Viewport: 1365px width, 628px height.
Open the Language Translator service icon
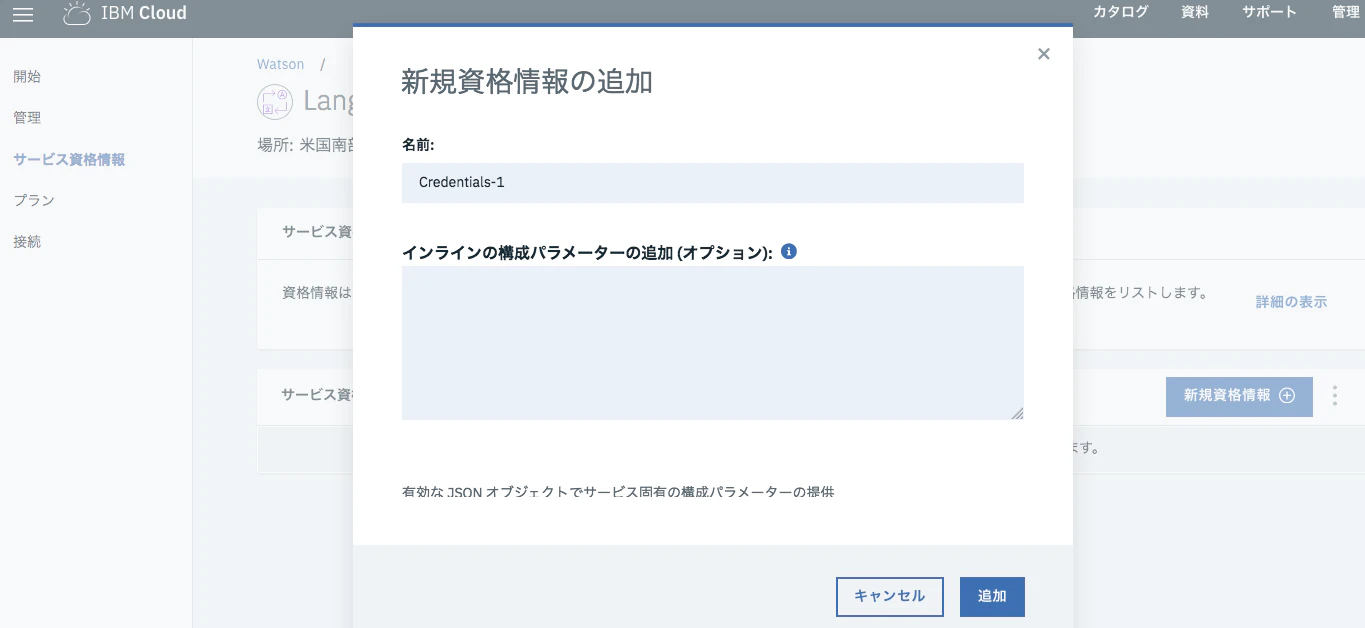[274, 102]
